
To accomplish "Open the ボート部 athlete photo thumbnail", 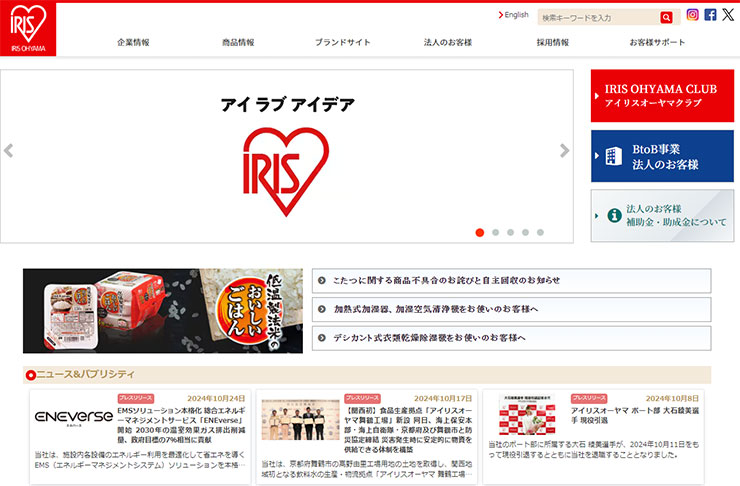I will [x=527, y=414].
